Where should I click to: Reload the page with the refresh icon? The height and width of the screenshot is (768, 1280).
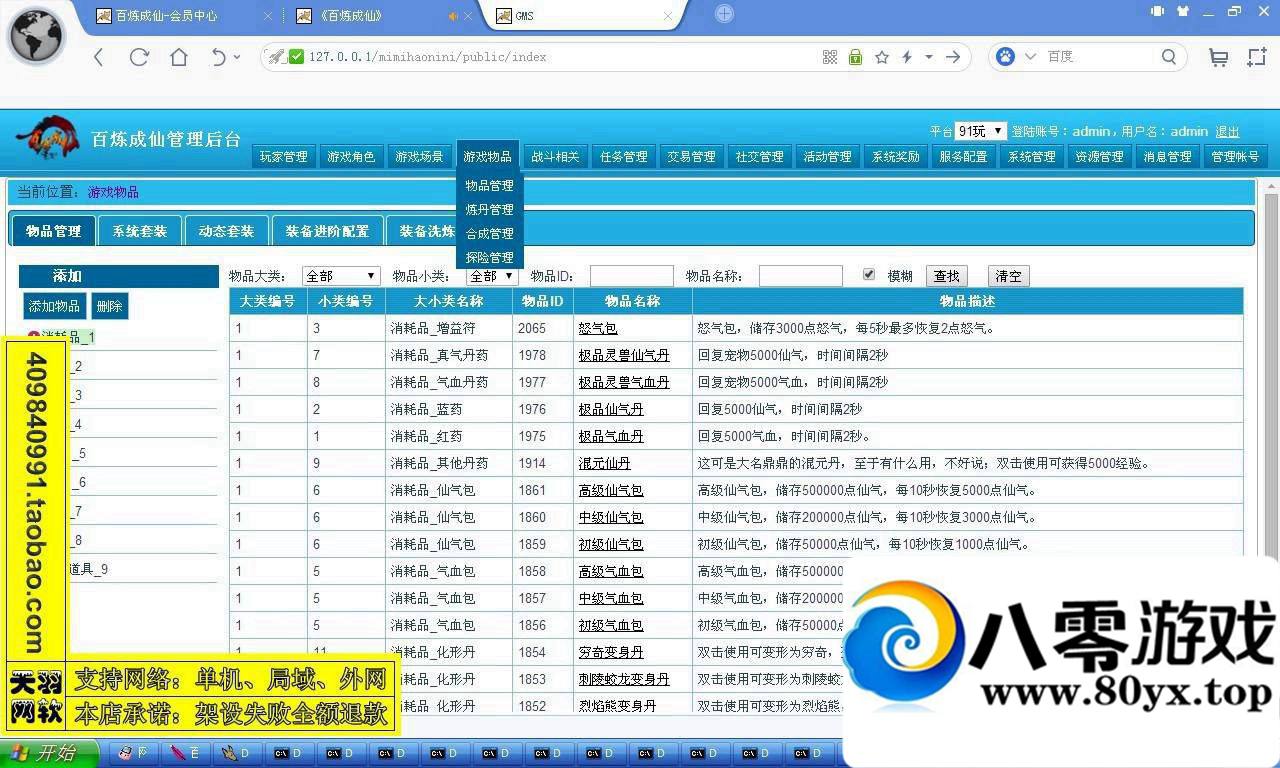[139, 57]
